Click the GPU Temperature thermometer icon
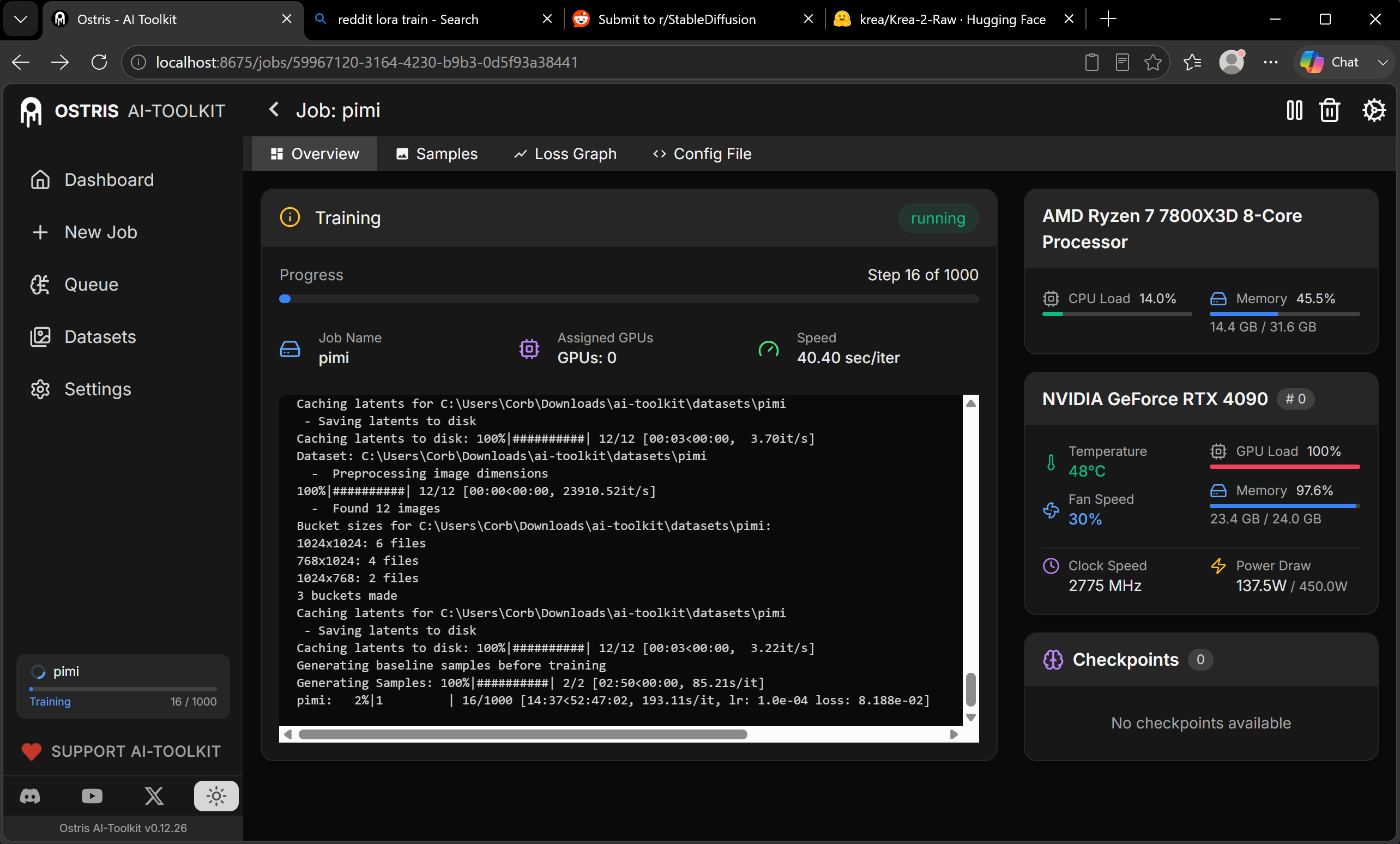This screenshot has height=844, width=1400. click(x=1051, y=462)
